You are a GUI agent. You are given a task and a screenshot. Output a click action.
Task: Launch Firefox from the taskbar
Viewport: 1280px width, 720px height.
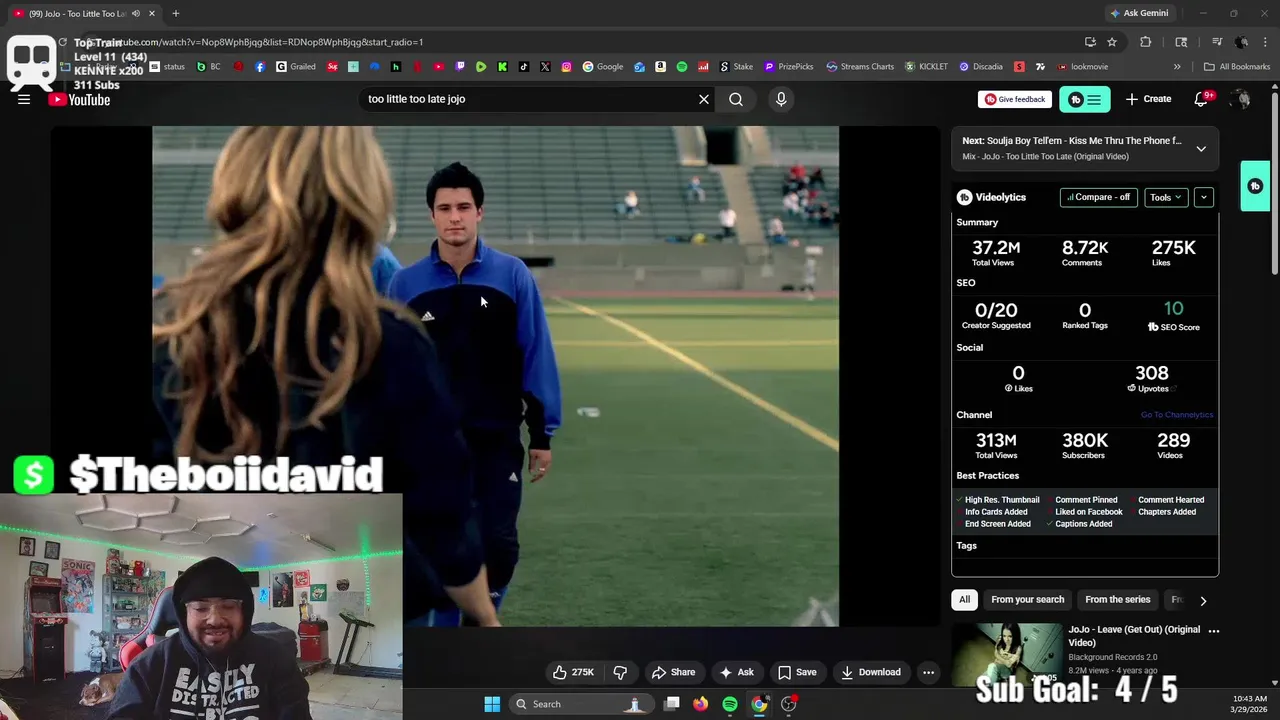[x=700, y=704]
